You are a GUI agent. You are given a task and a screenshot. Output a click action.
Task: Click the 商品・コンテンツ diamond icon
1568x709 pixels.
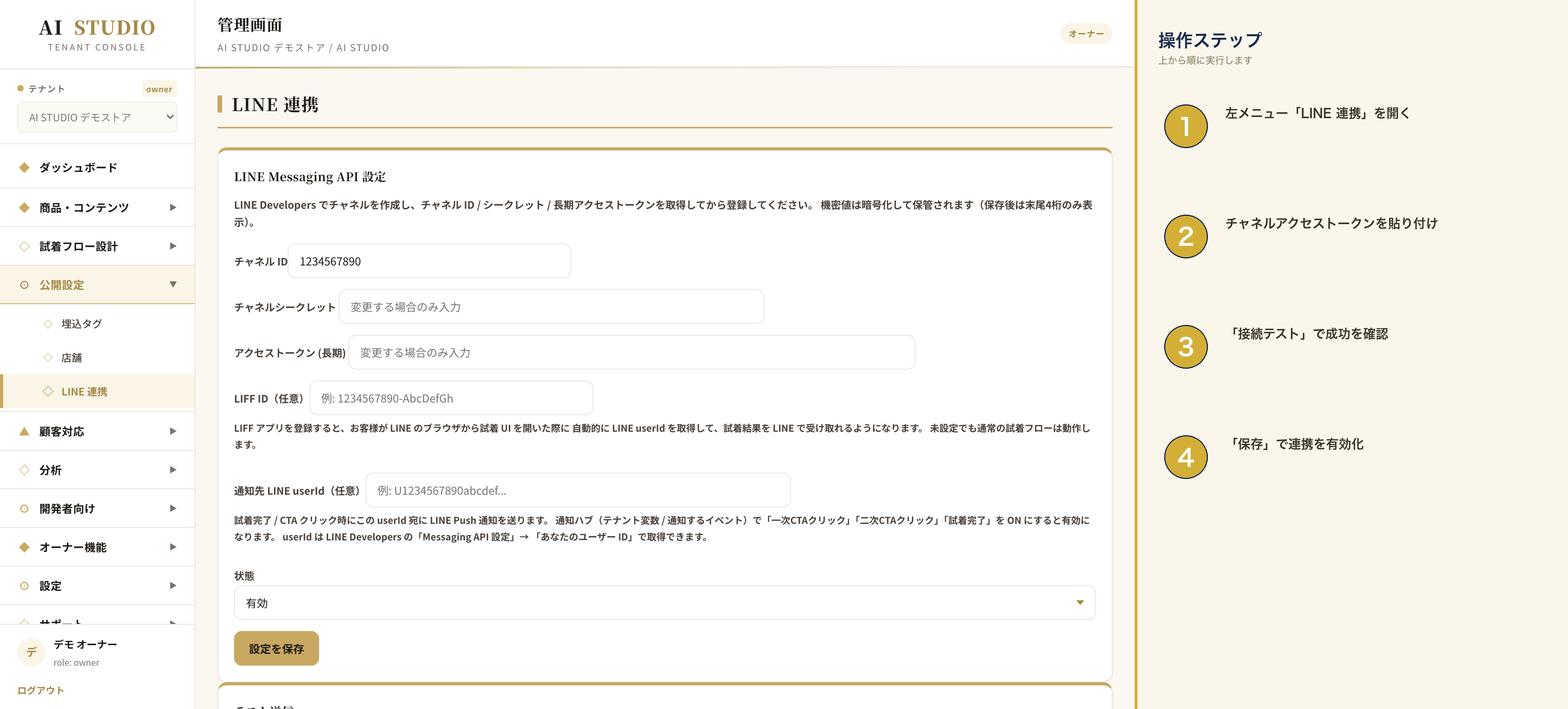point(24,208)
